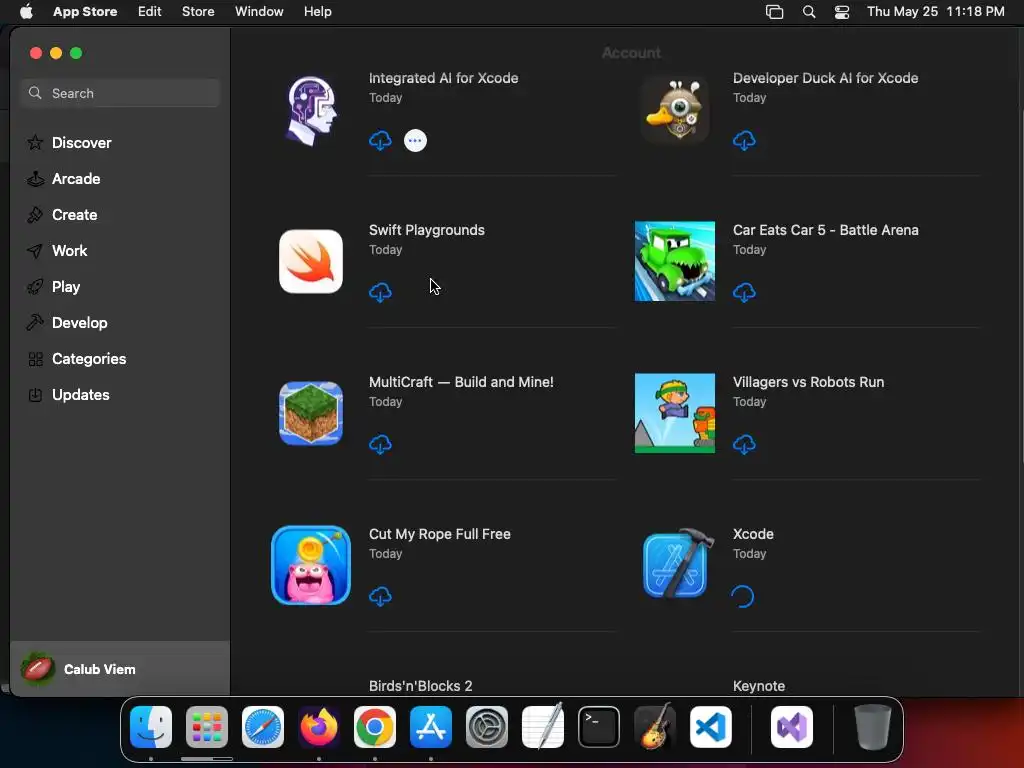Open Car Eats Car 5 app icon

click(675, 261)
